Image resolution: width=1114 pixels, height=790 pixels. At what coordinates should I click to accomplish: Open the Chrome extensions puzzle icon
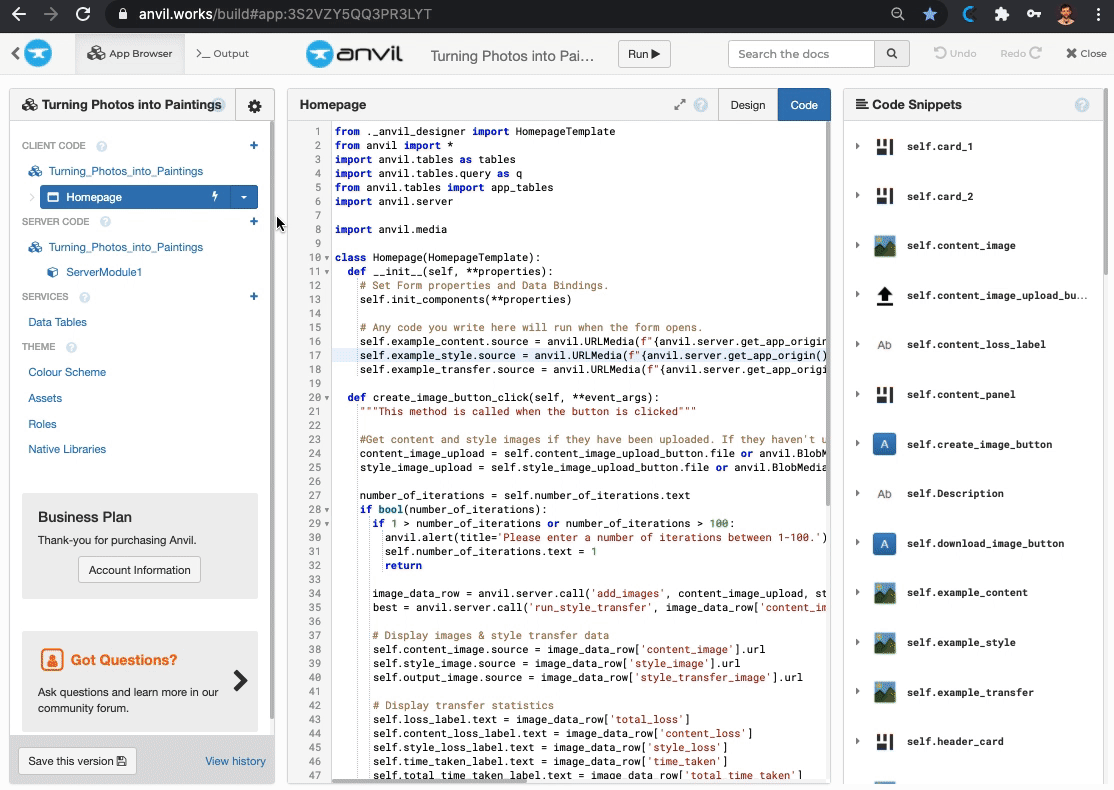1000,15
